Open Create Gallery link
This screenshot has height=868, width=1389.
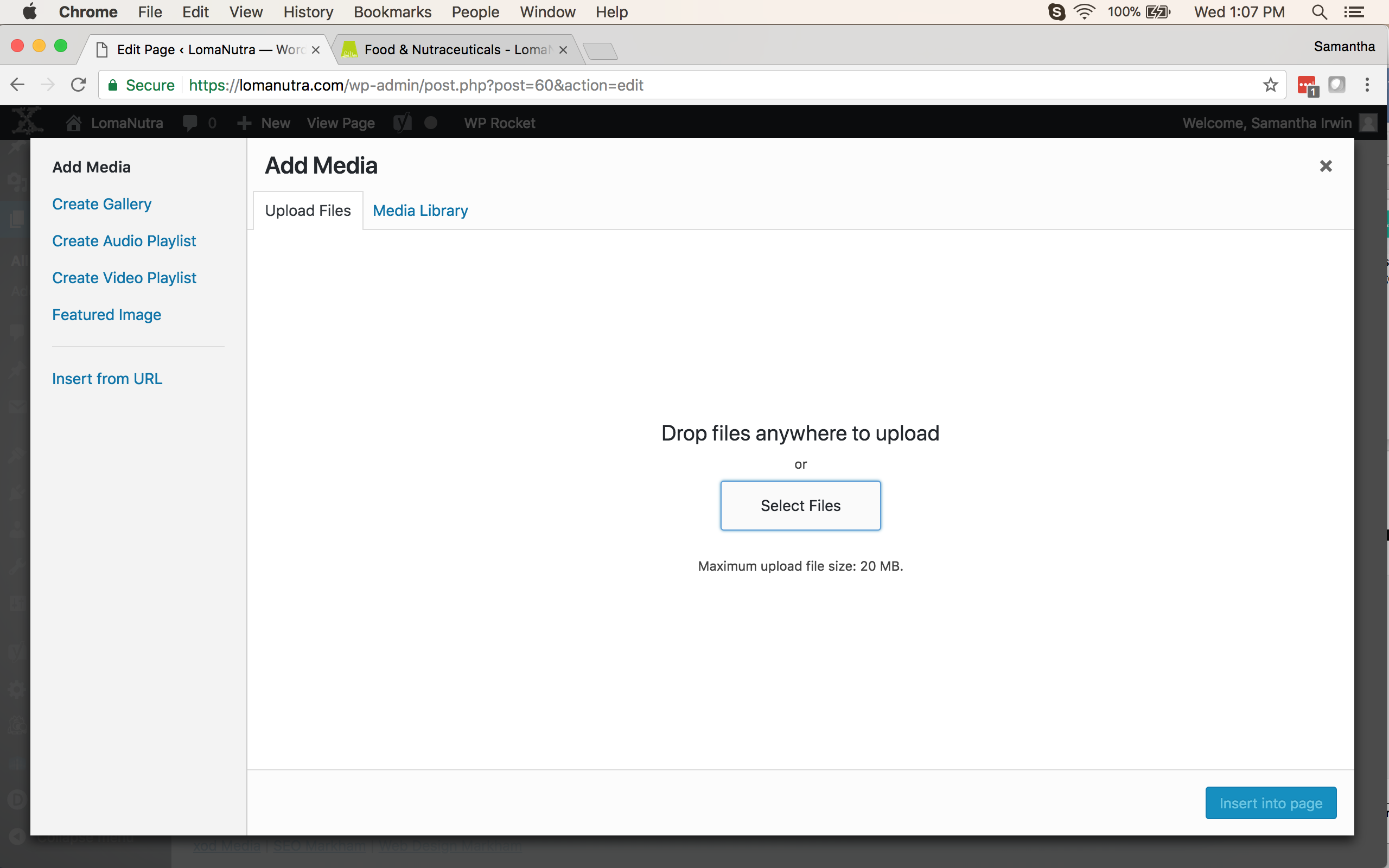click(x=101, y=204)
